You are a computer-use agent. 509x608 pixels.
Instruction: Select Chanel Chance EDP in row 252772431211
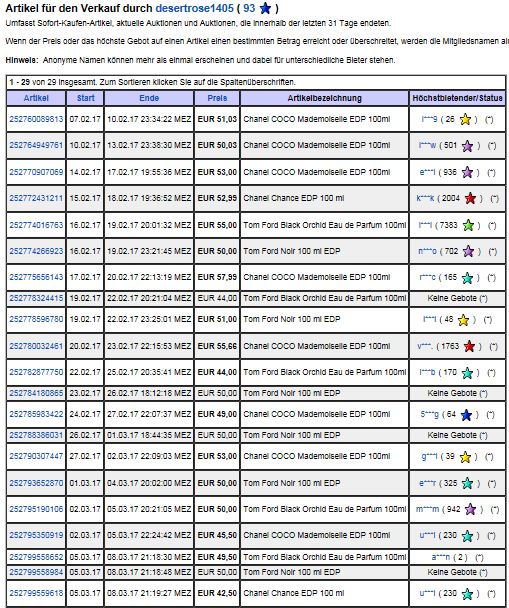click(293, 198)
